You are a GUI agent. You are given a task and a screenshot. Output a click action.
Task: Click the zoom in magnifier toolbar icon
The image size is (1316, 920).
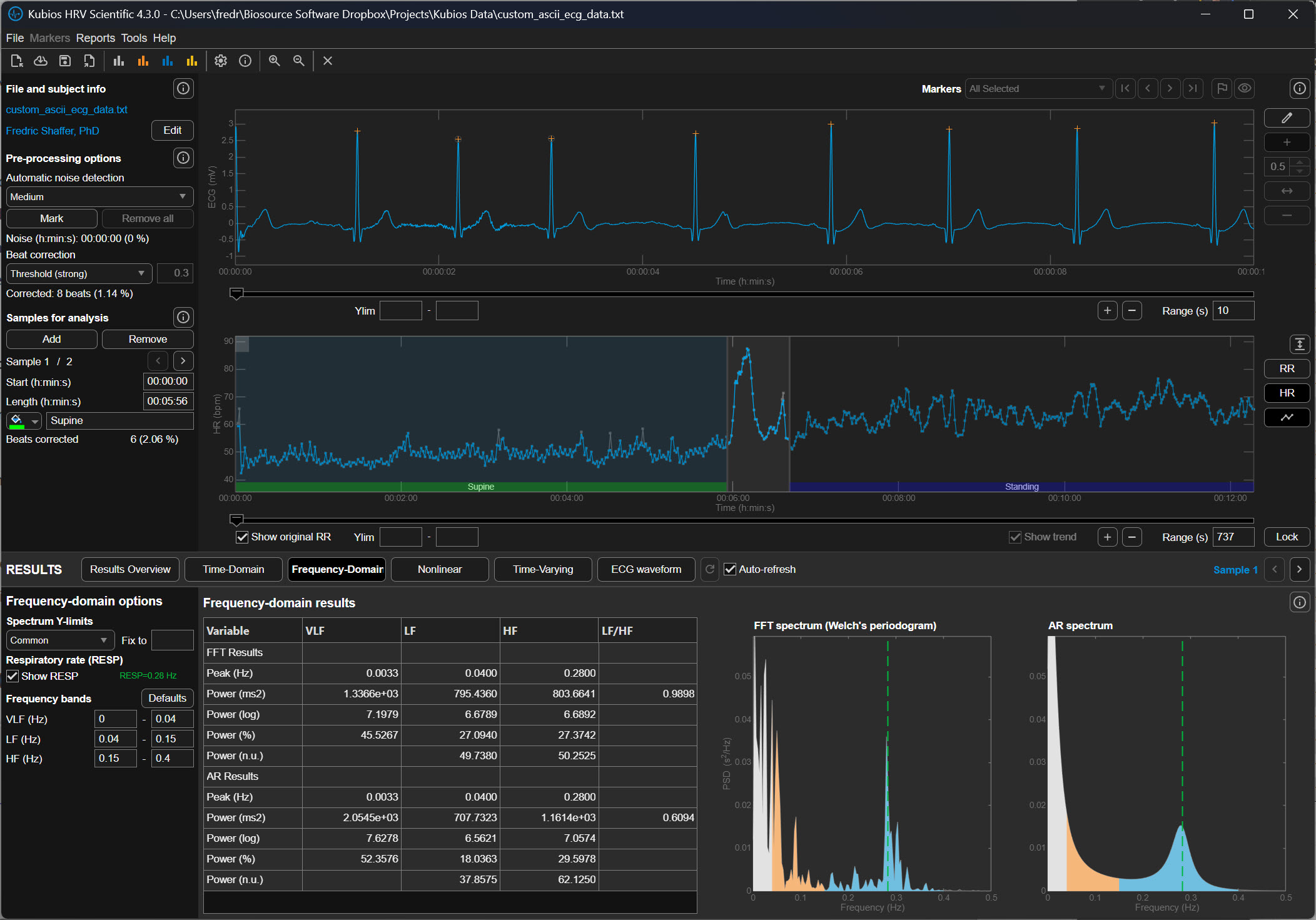(274, 61)
